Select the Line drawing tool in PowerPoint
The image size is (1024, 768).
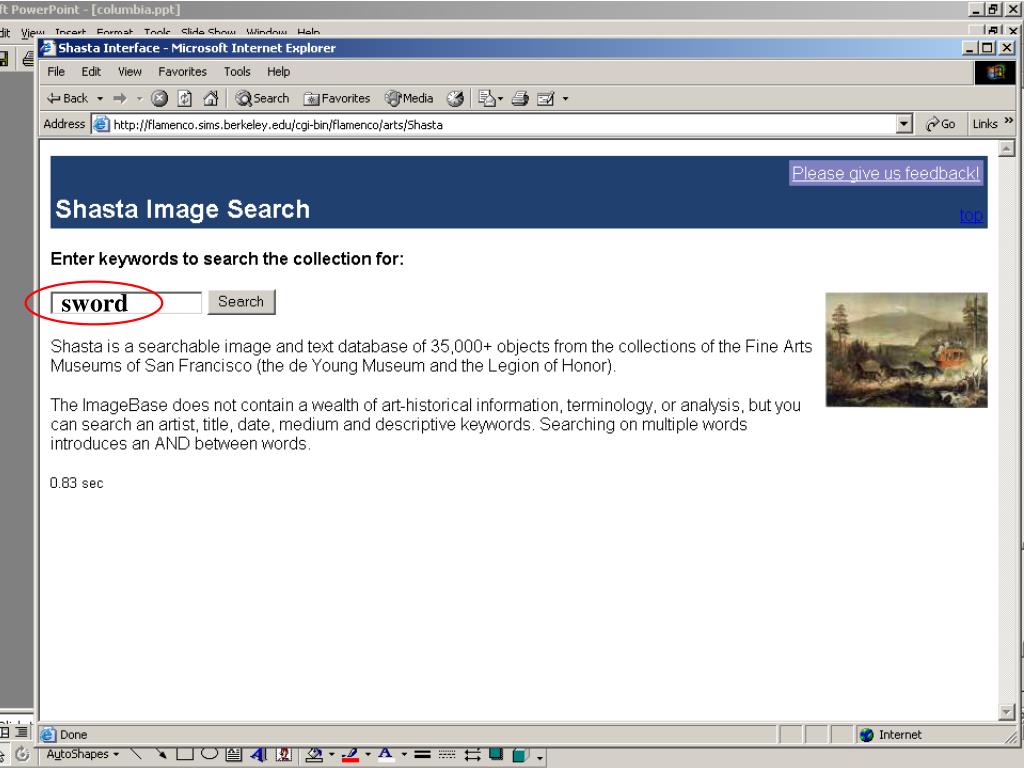click(136, 754)
